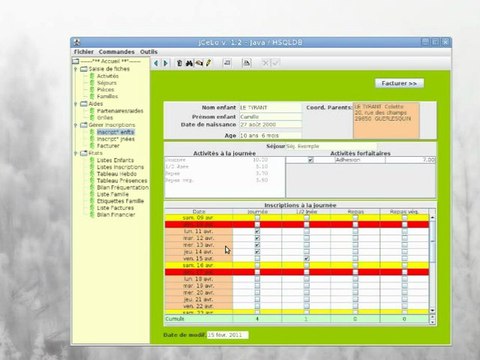Open the Bilan Fréquentation report
The height and width of the screenshot is (360, 480).
123,188
